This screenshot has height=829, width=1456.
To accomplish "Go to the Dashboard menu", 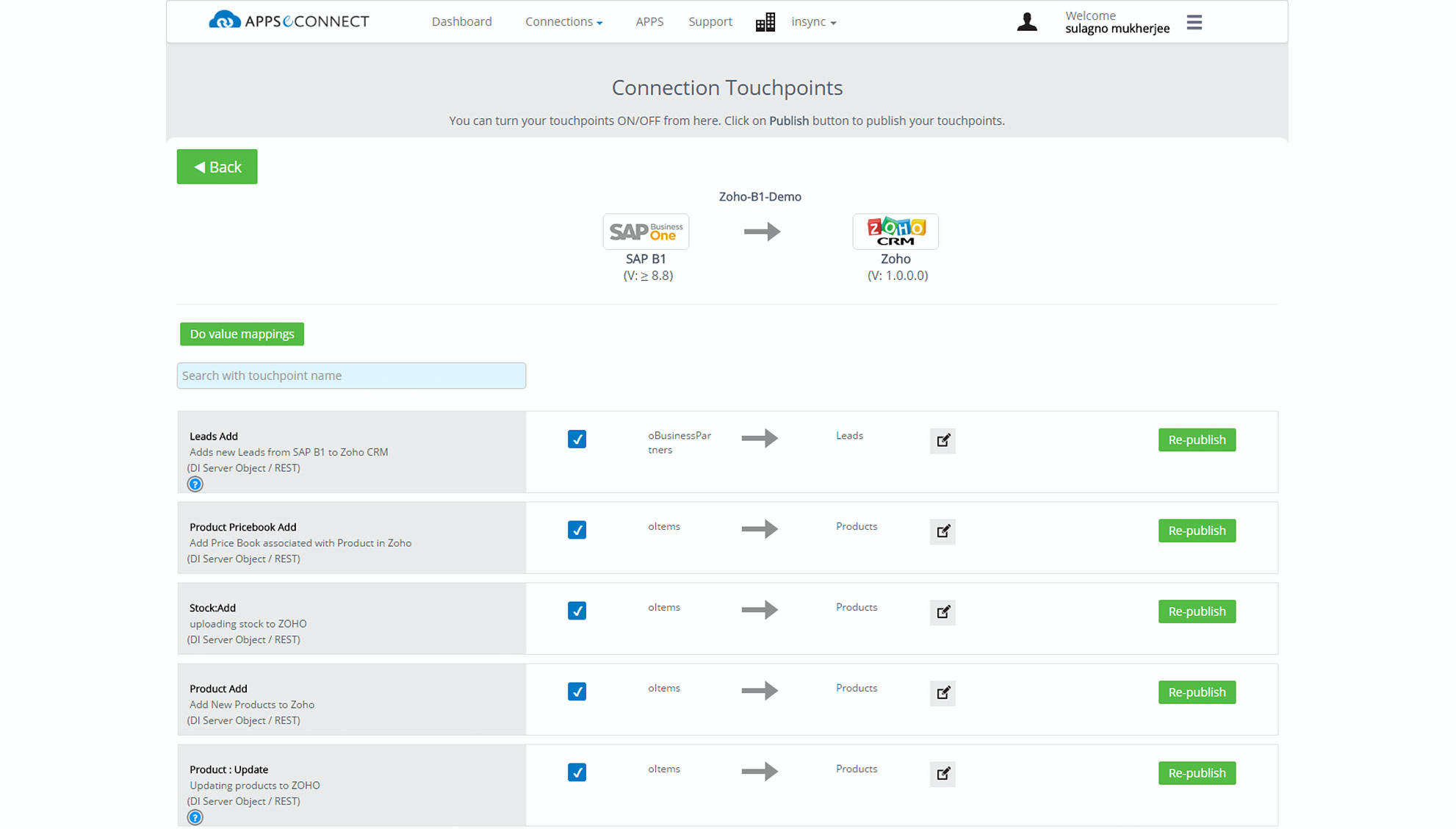I will pos(462,22).
